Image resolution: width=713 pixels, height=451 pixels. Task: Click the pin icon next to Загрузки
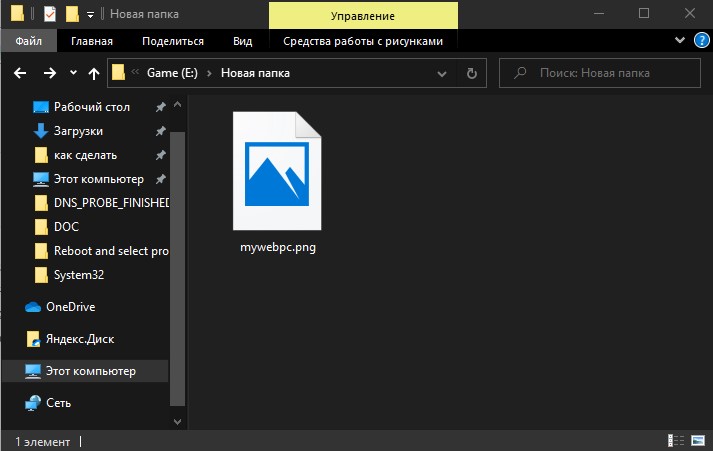pyautogui.click(x=161, y=131)
